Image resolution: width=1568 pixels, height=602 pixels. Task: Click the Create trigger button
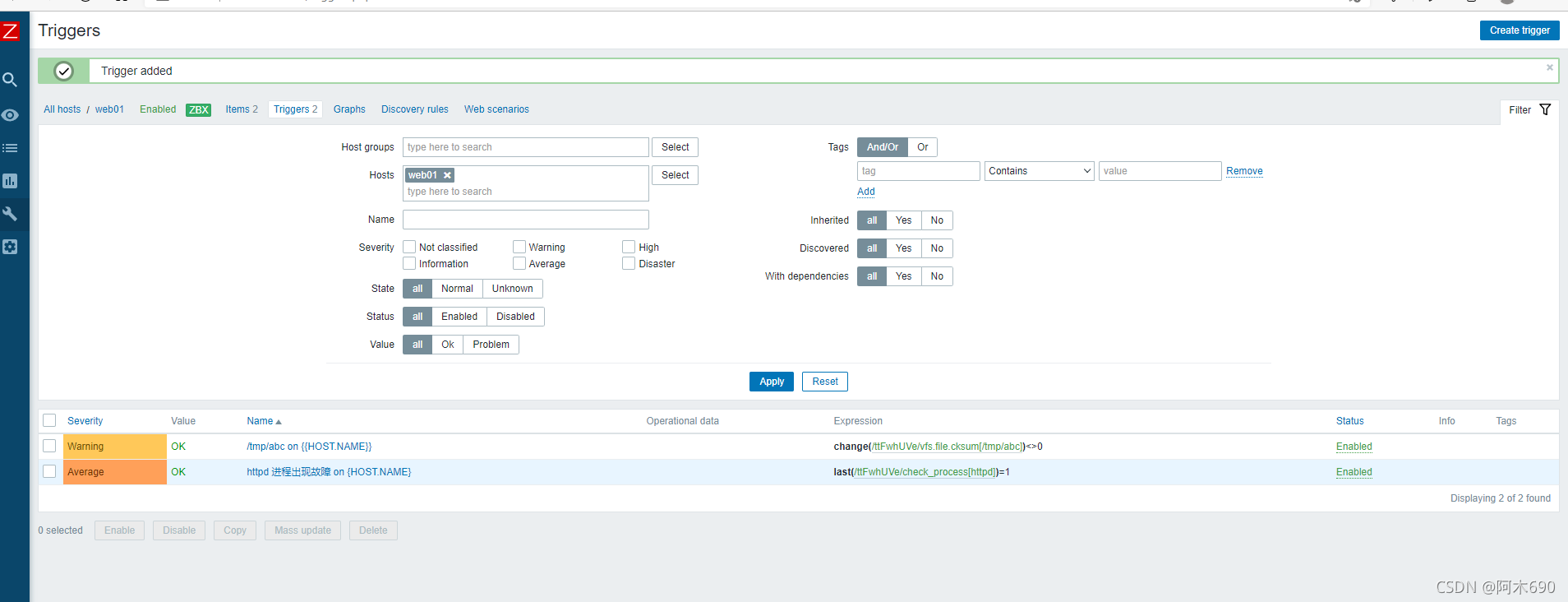click(x=1520, y=30)
